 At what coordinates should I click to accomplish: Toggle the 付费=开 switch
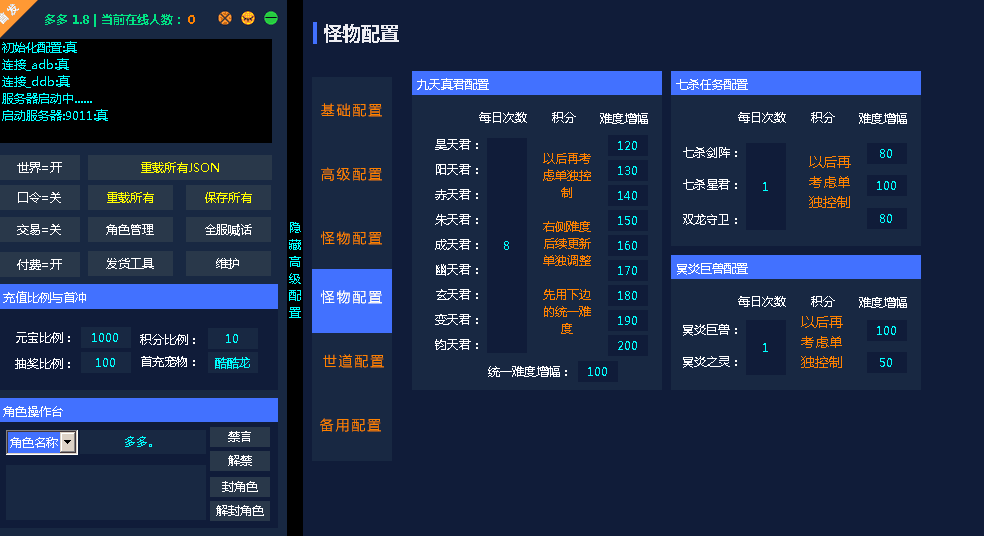click(39, 263)
